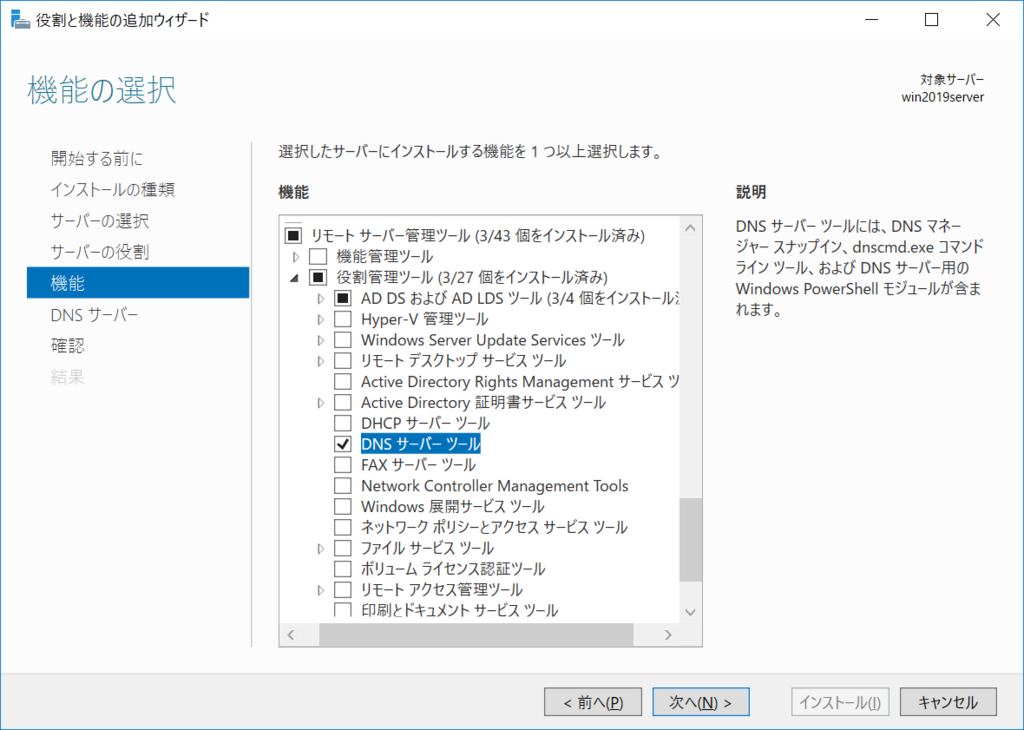
Task: Check Network Controller Management Tools checkbox
Action: pyautogui.click(x=343, y=486)
